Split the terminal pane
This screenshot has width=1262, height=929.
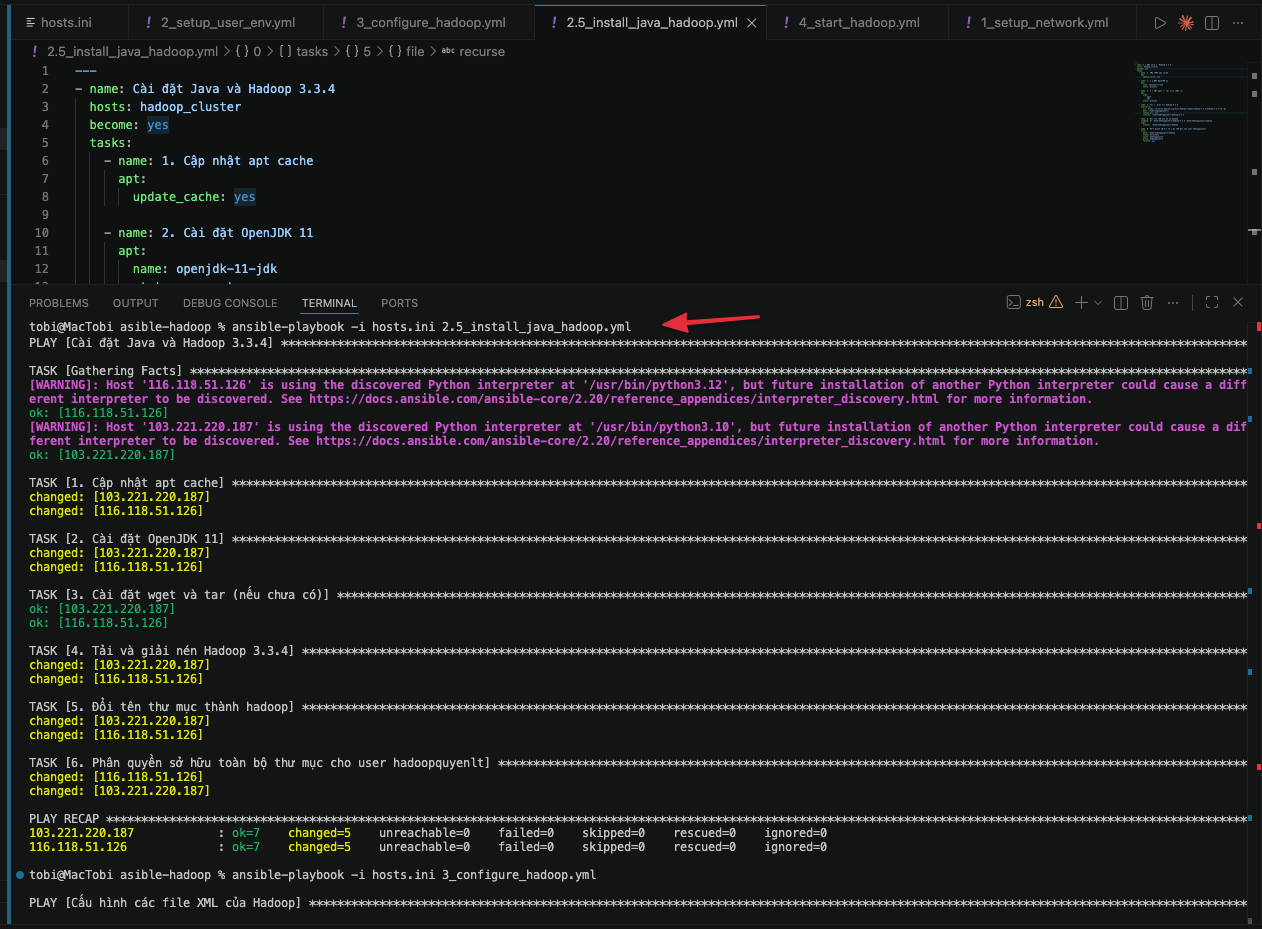1121,302
